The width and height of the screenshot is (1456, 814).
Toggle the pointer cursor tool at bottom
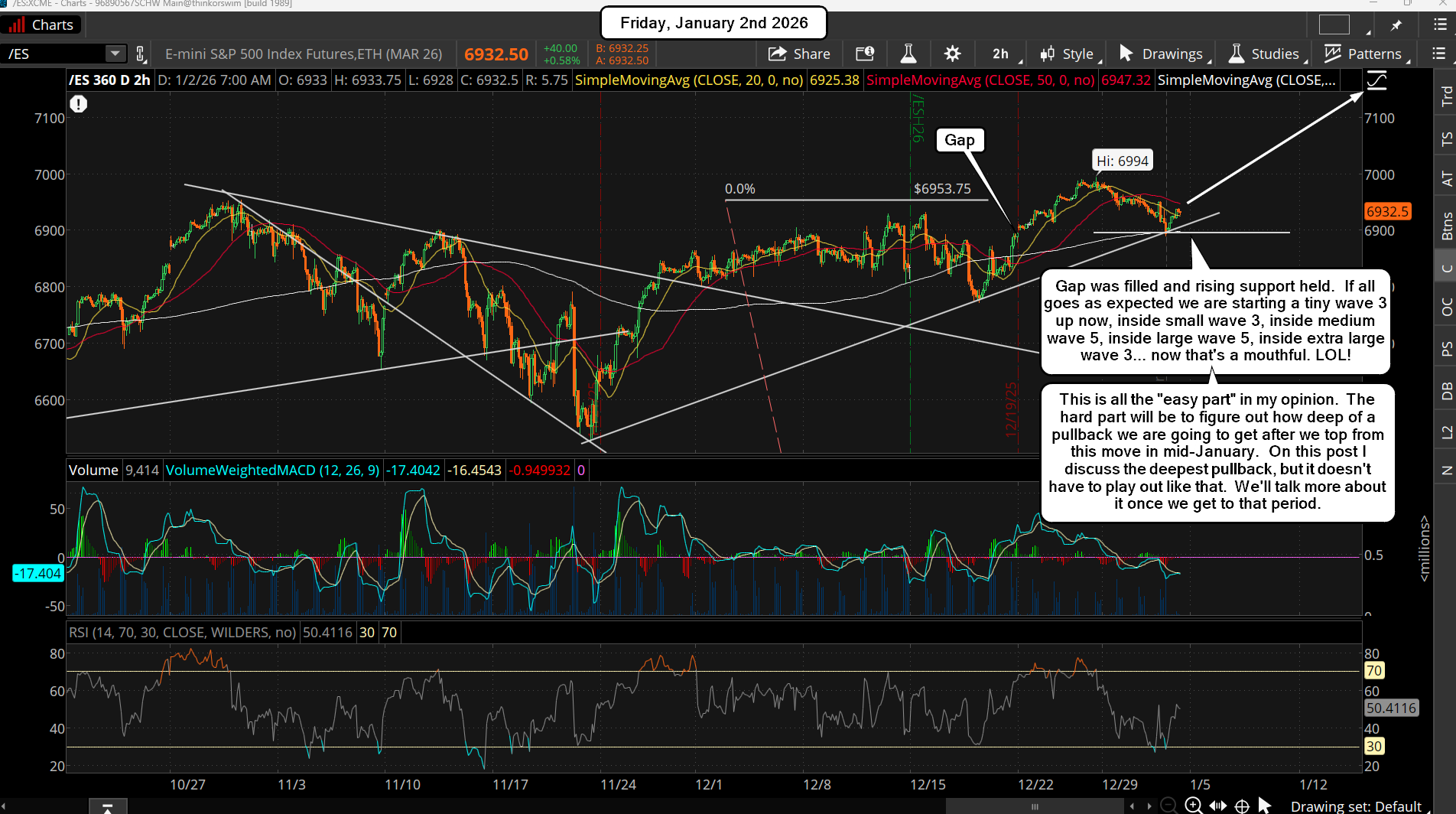pyautogui.click(x=1265, y=805)
